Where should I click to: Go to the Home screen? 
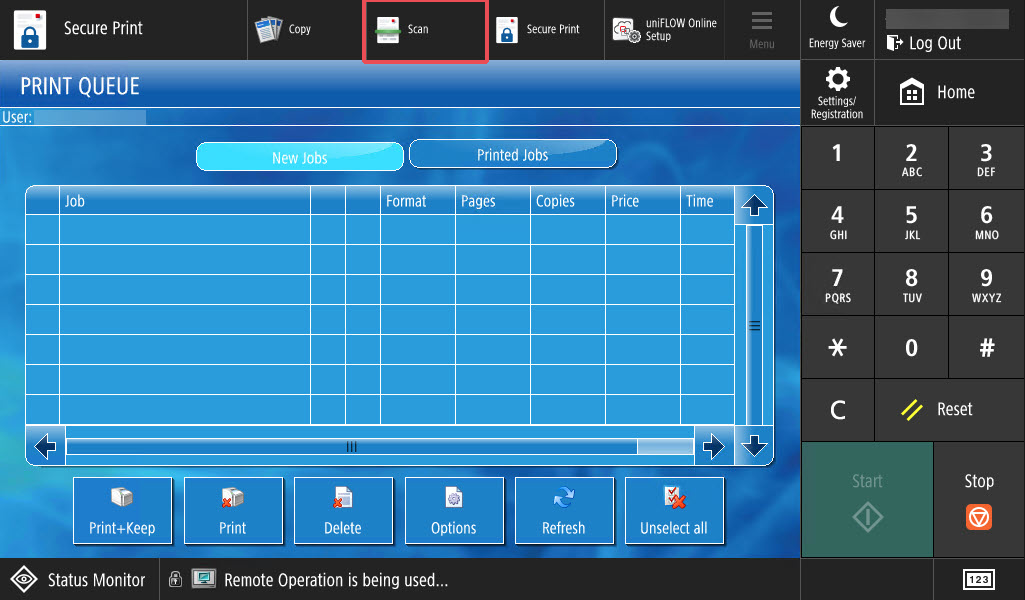click(949, 93)
